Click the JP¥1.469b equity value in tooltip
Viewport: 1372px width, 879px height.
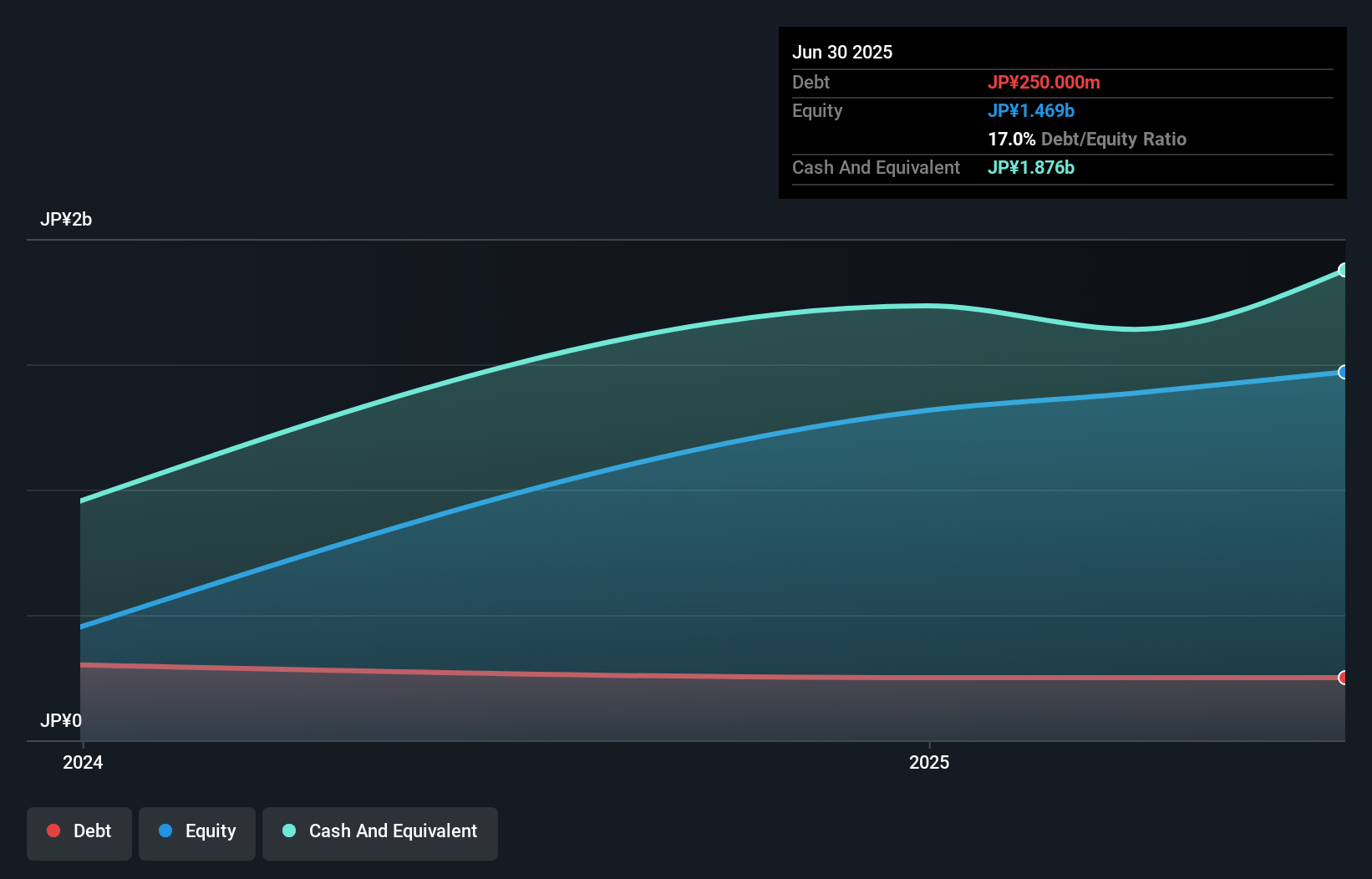[1031, 110]
